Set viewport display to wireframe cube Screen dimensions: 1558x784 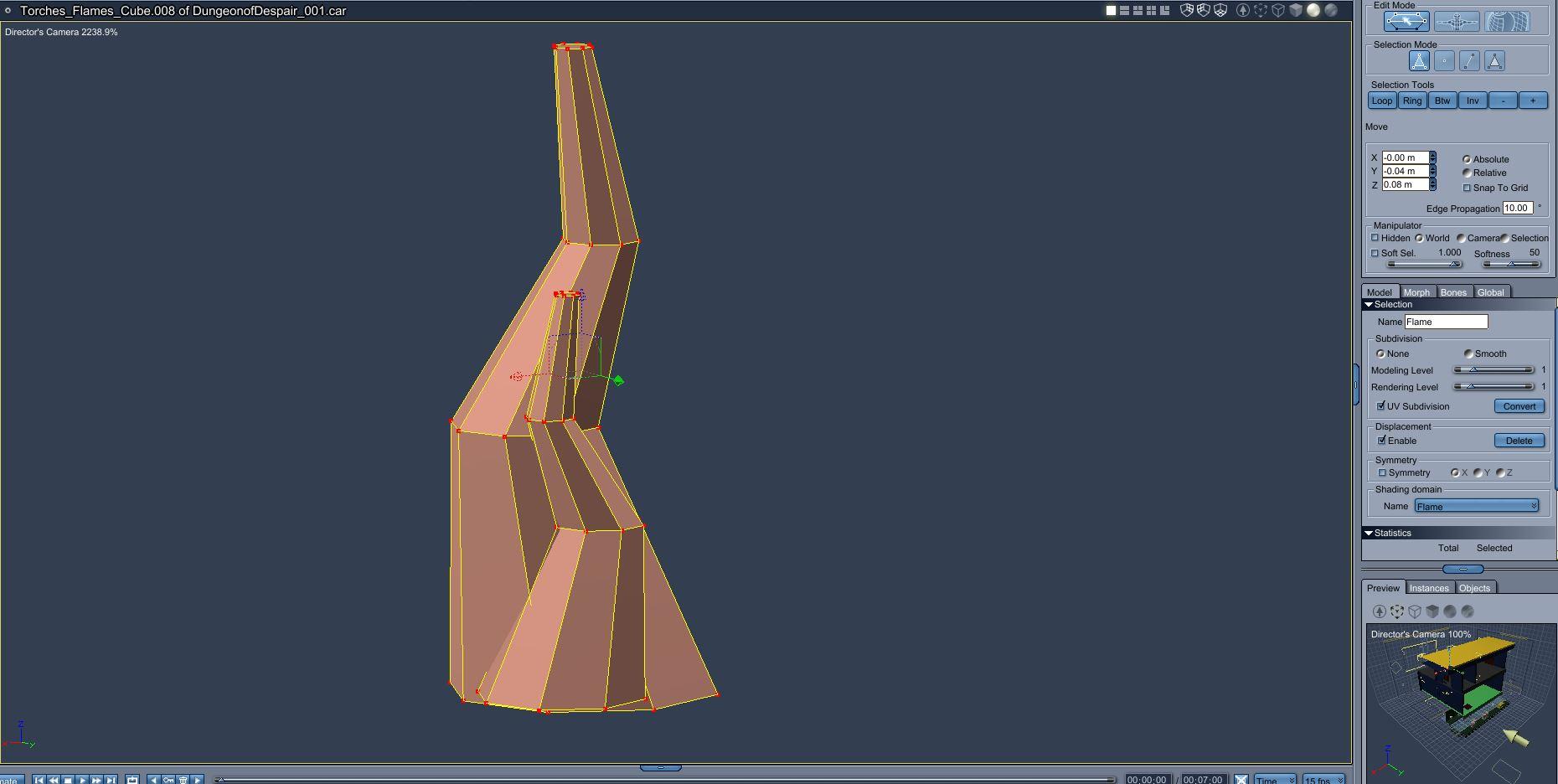click(x=1278, y=10)
